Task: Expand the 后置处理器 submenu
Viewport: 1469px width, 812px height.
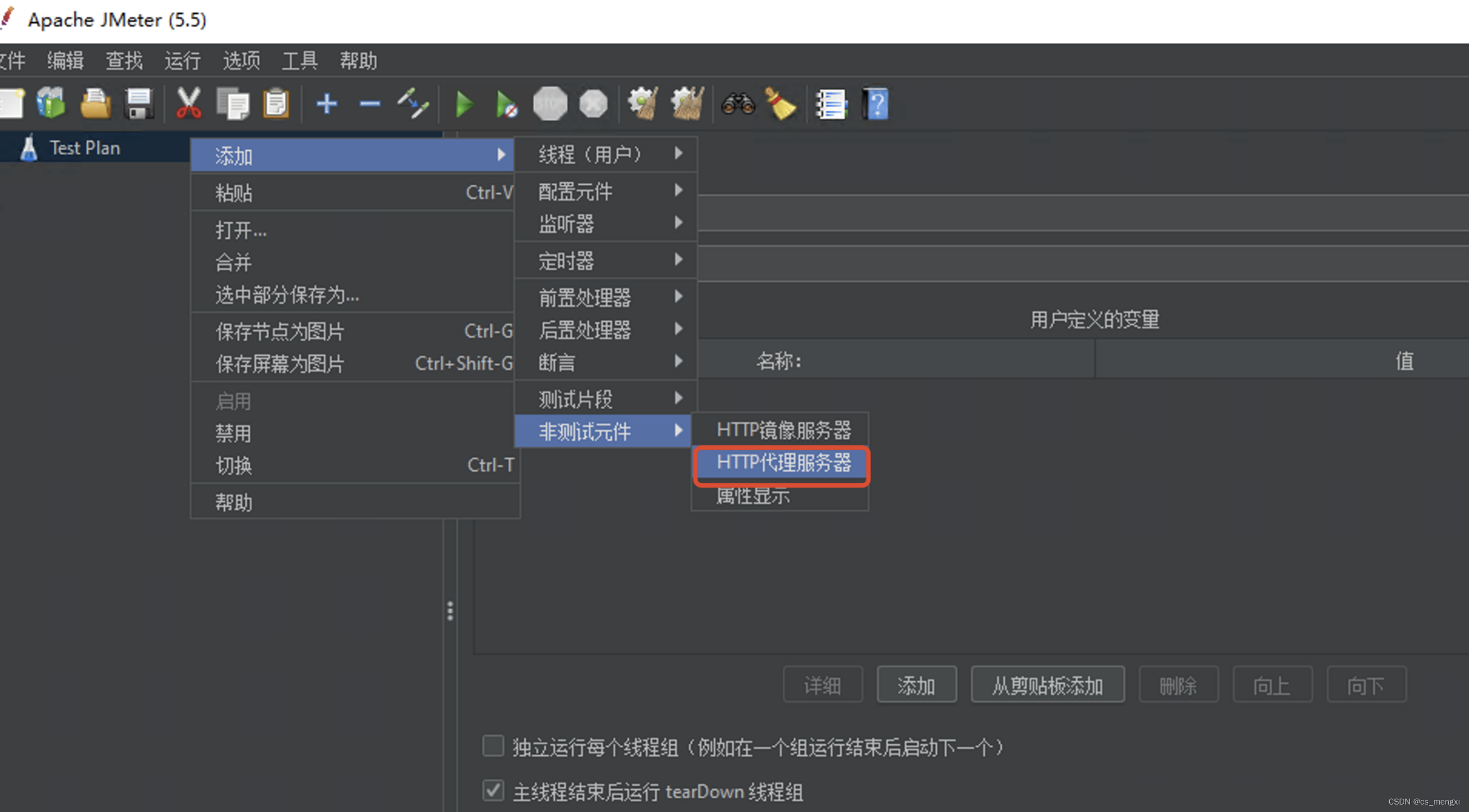Action: (606, 330)
